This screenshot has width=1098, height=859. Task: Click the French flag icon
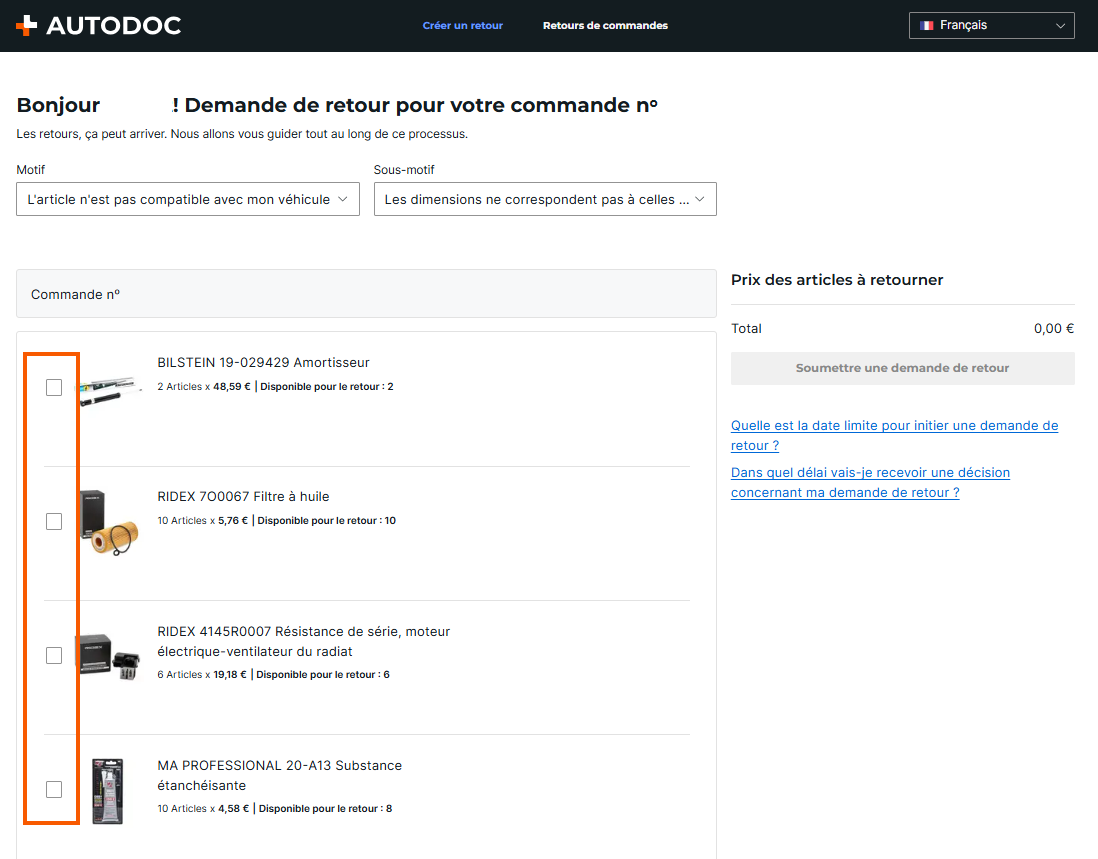926,25
